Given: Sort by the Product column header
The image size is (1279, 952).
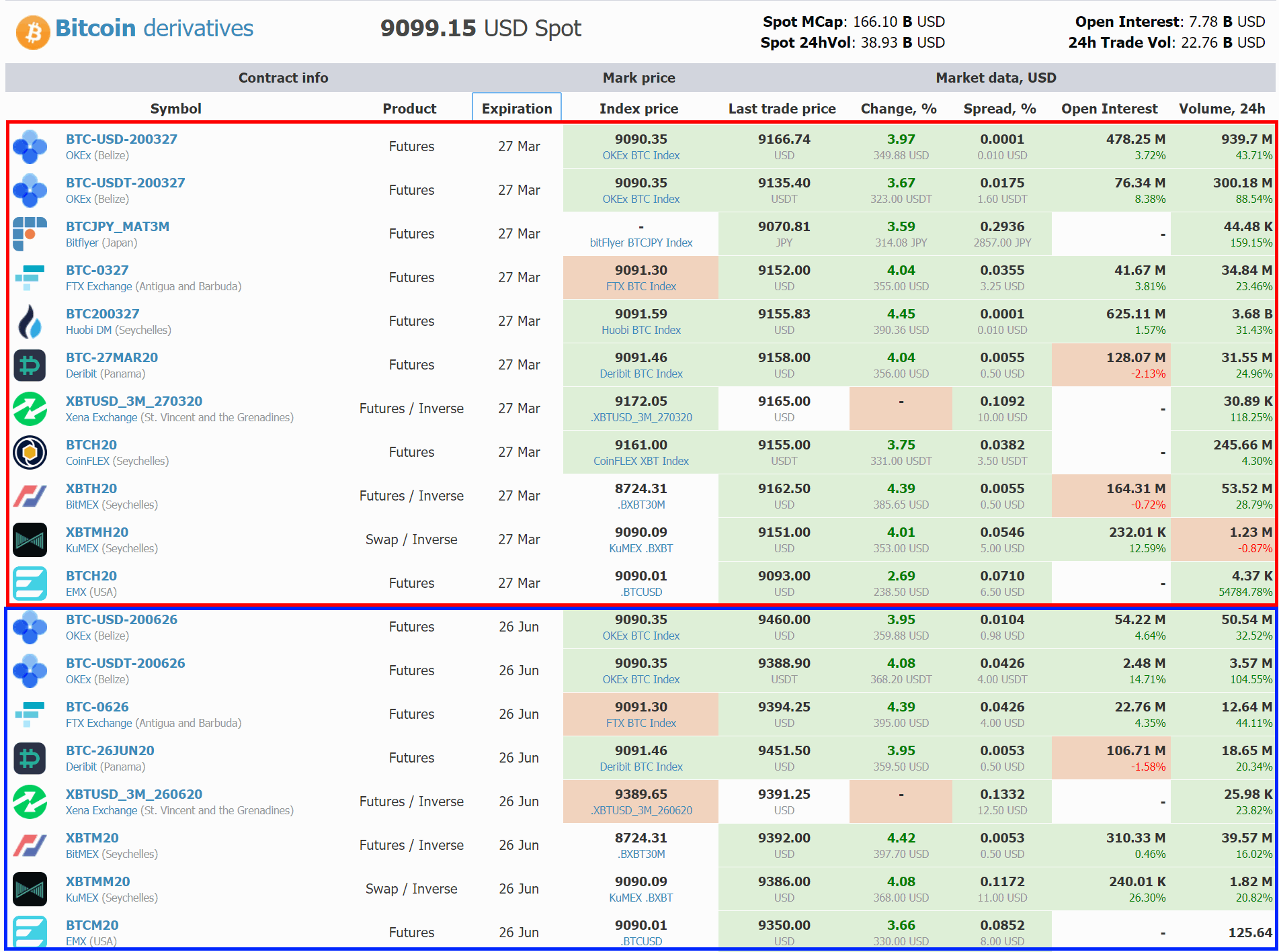Looking at the screenshot, I should (x=409, y=108).
